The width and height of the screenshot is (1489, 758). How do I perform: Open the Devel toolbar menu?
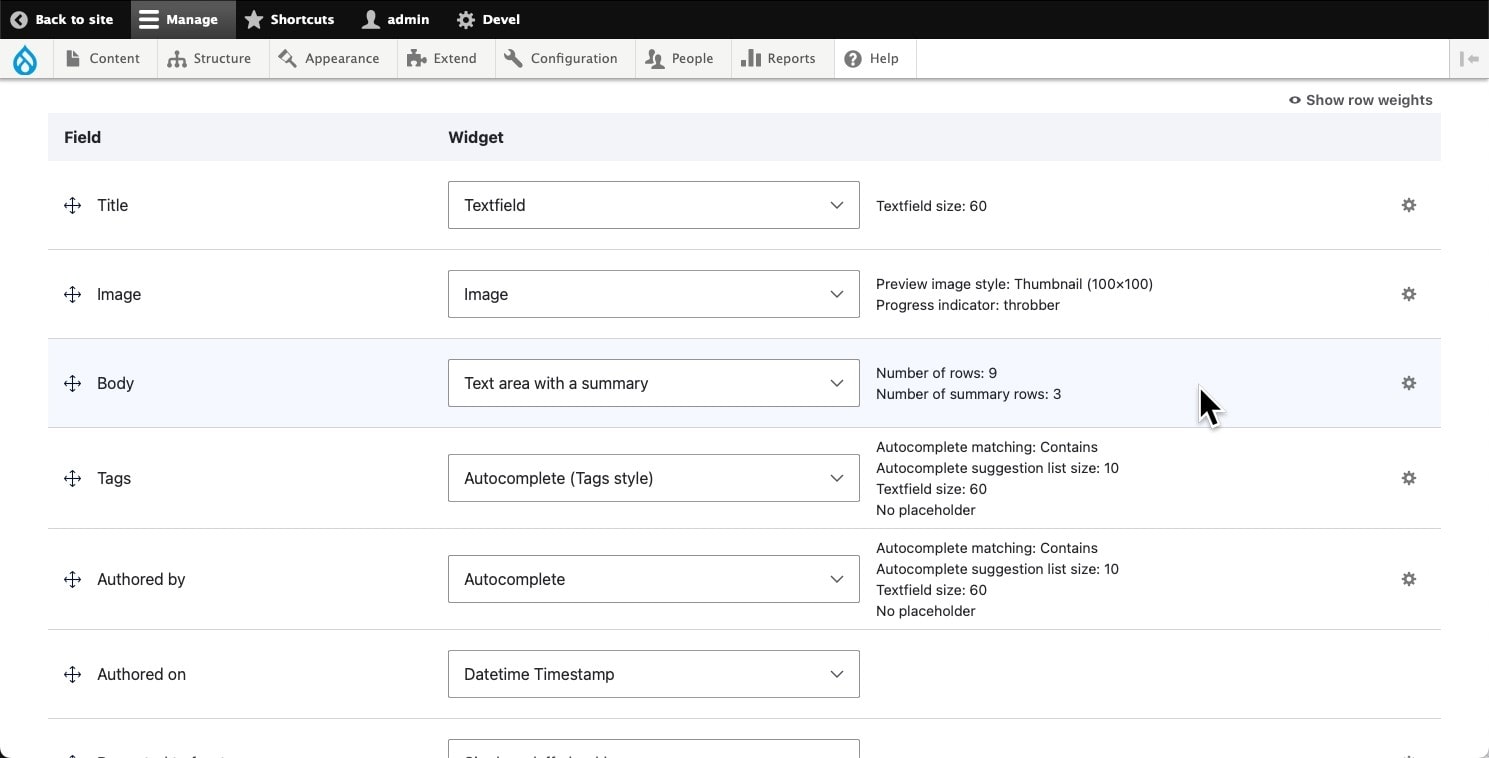488,19
